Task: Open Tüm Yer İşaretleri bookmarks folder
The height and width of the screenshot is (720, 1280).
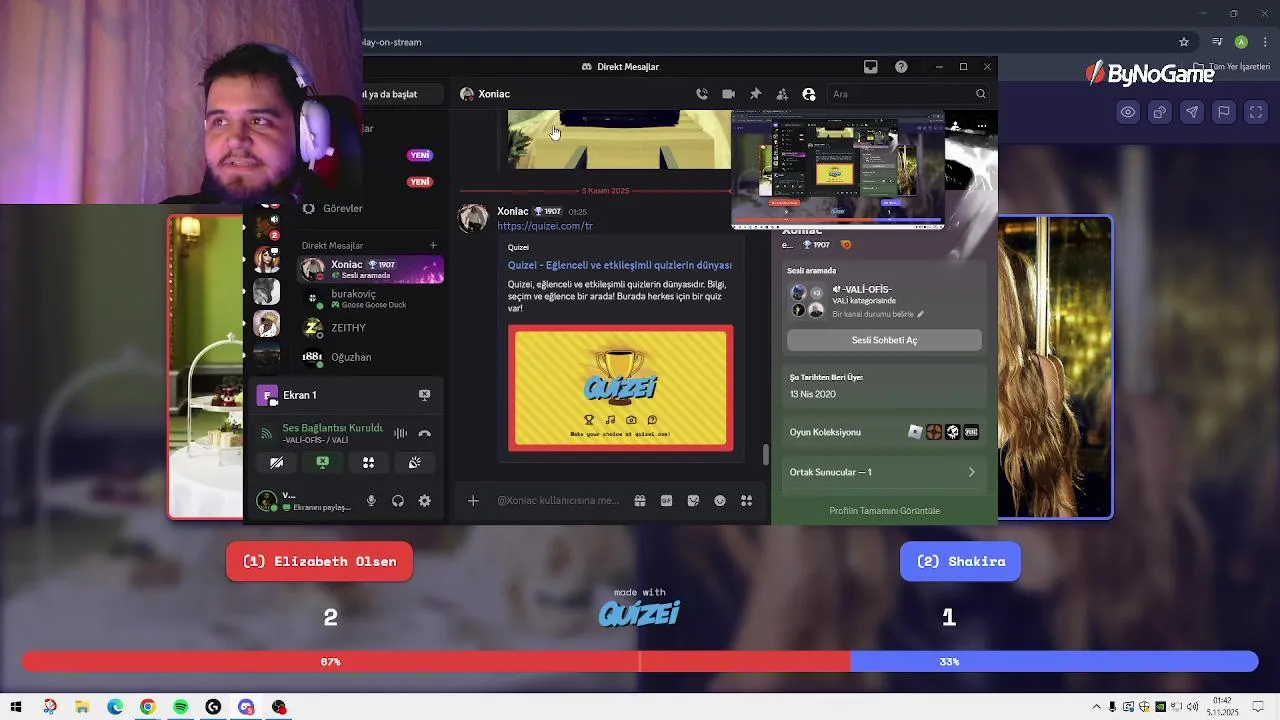Action: point(1233,67)
